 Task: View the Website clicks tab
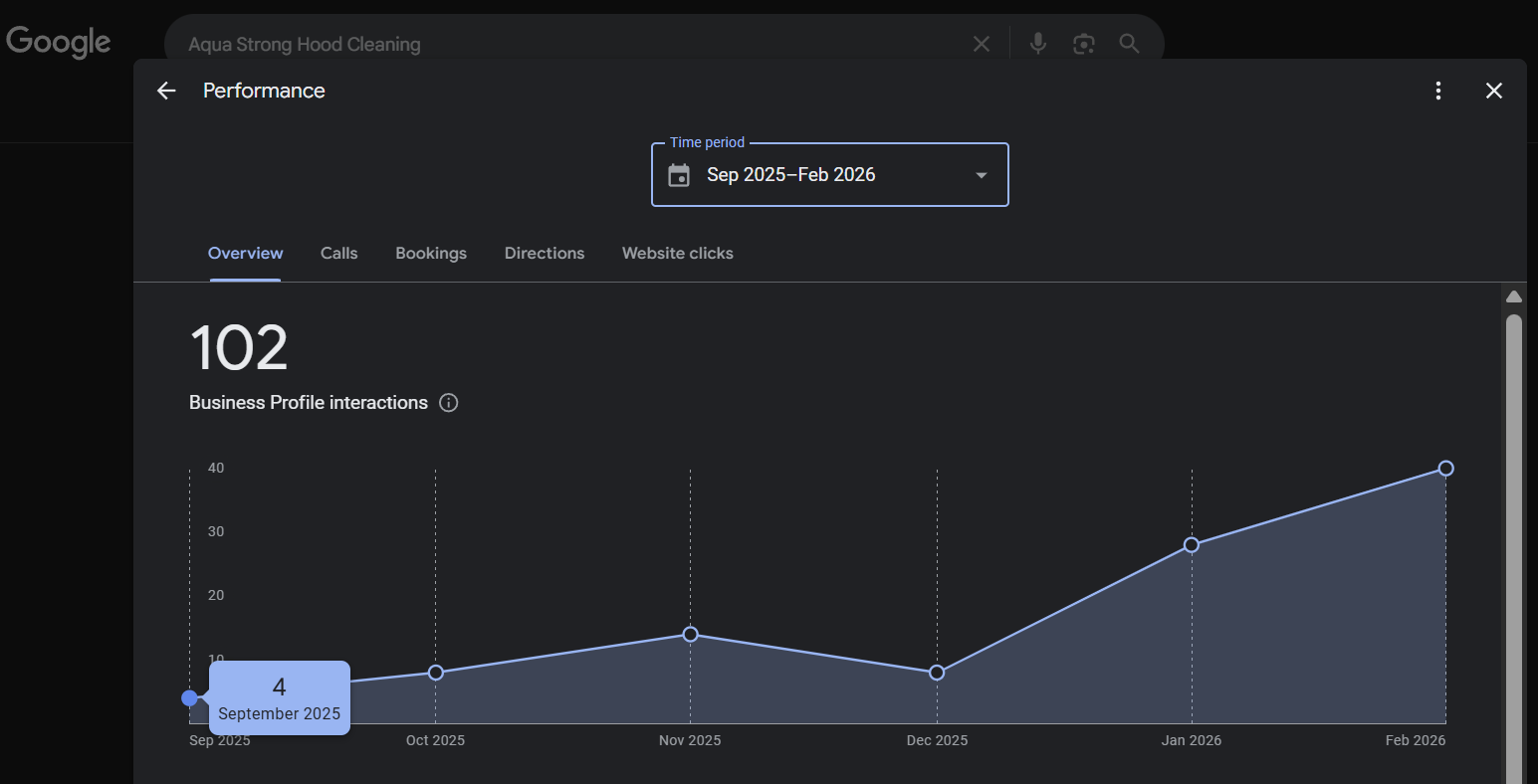coord(677,254)
